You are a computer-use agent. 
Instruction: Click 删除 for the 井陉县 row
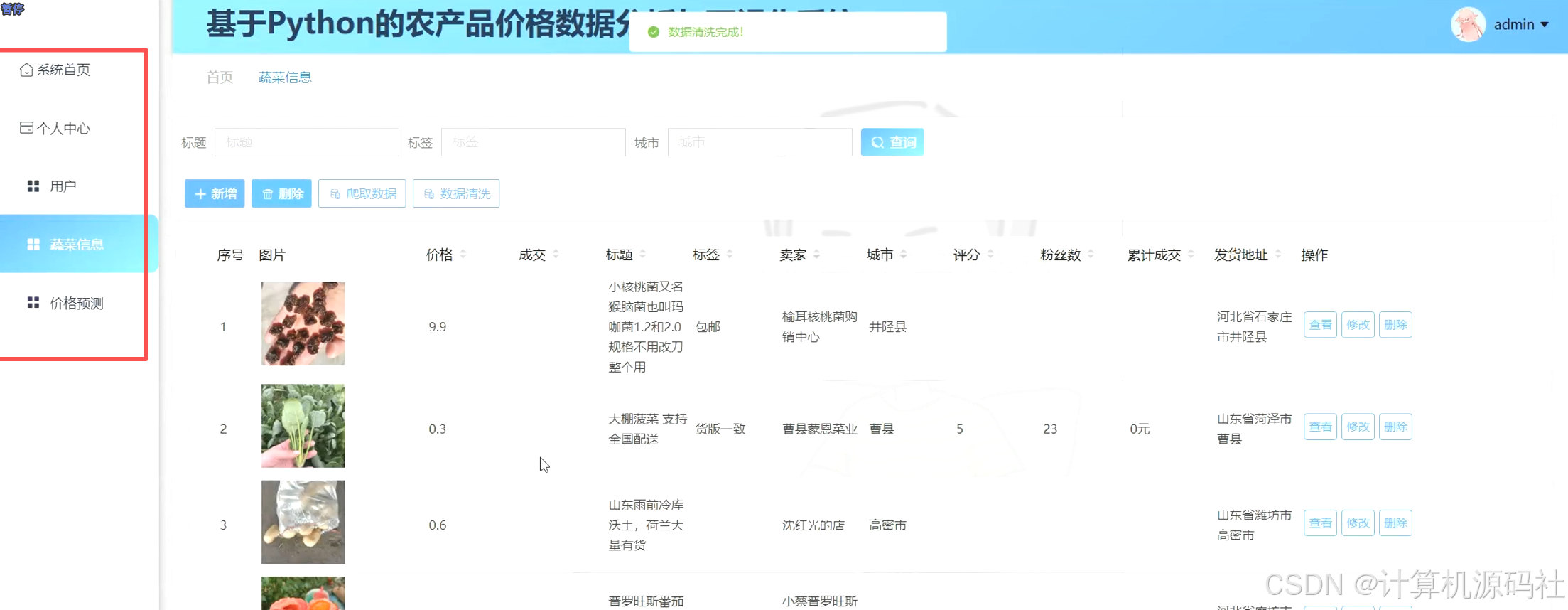1395,325
